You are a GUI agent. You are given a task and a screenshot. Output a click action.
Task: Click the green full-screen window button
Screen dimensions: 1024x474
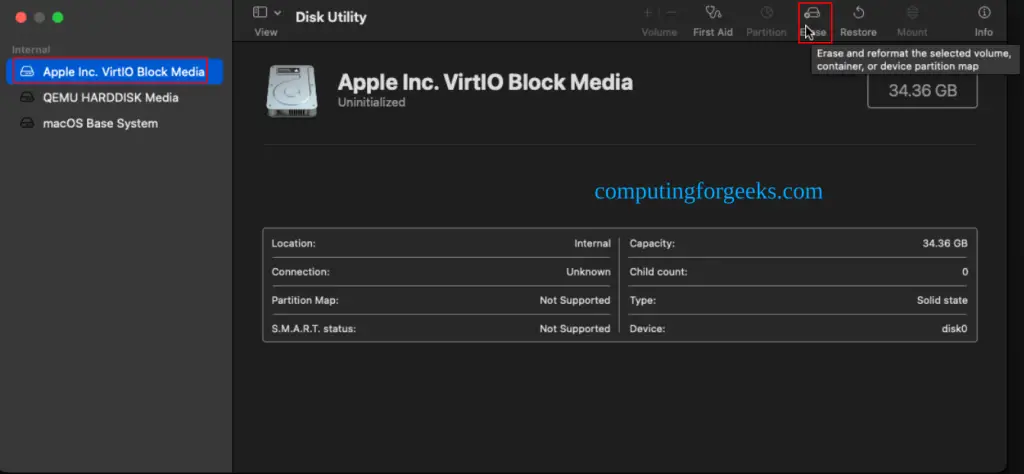click(x=57, y=18)
